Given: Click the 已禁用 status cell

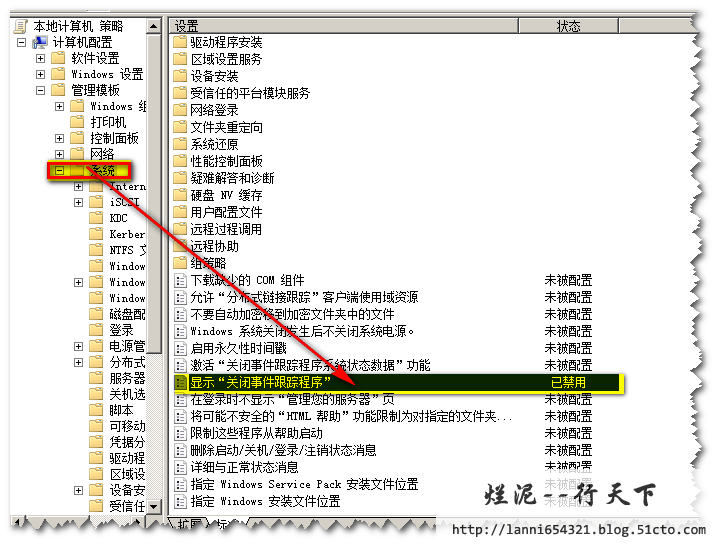Looking at the screenshot, I should tap(568, 382).
